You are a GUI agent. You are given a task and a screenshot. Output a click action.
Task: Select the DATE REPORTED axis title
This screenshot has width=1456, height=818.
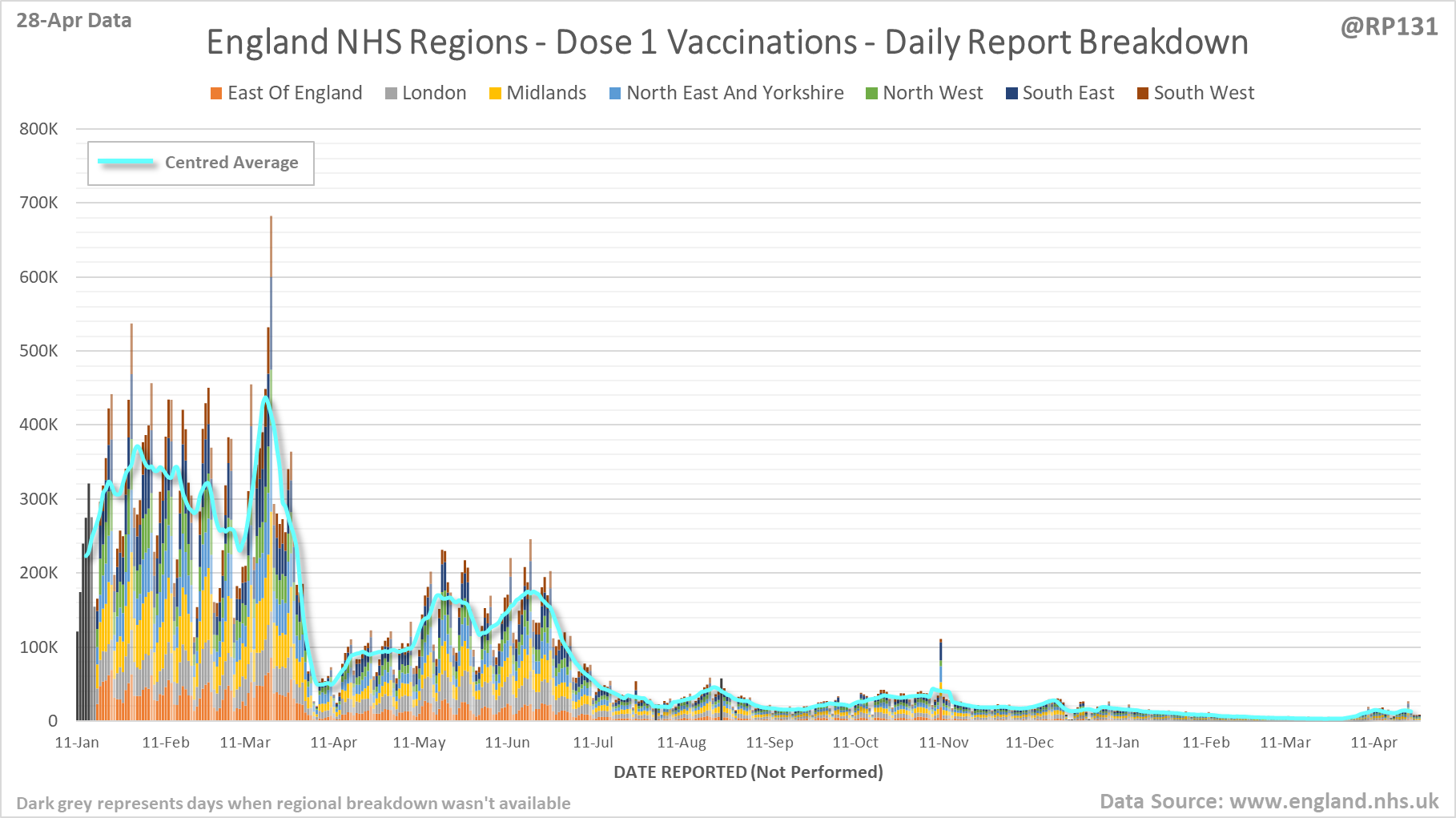point(748,772)
